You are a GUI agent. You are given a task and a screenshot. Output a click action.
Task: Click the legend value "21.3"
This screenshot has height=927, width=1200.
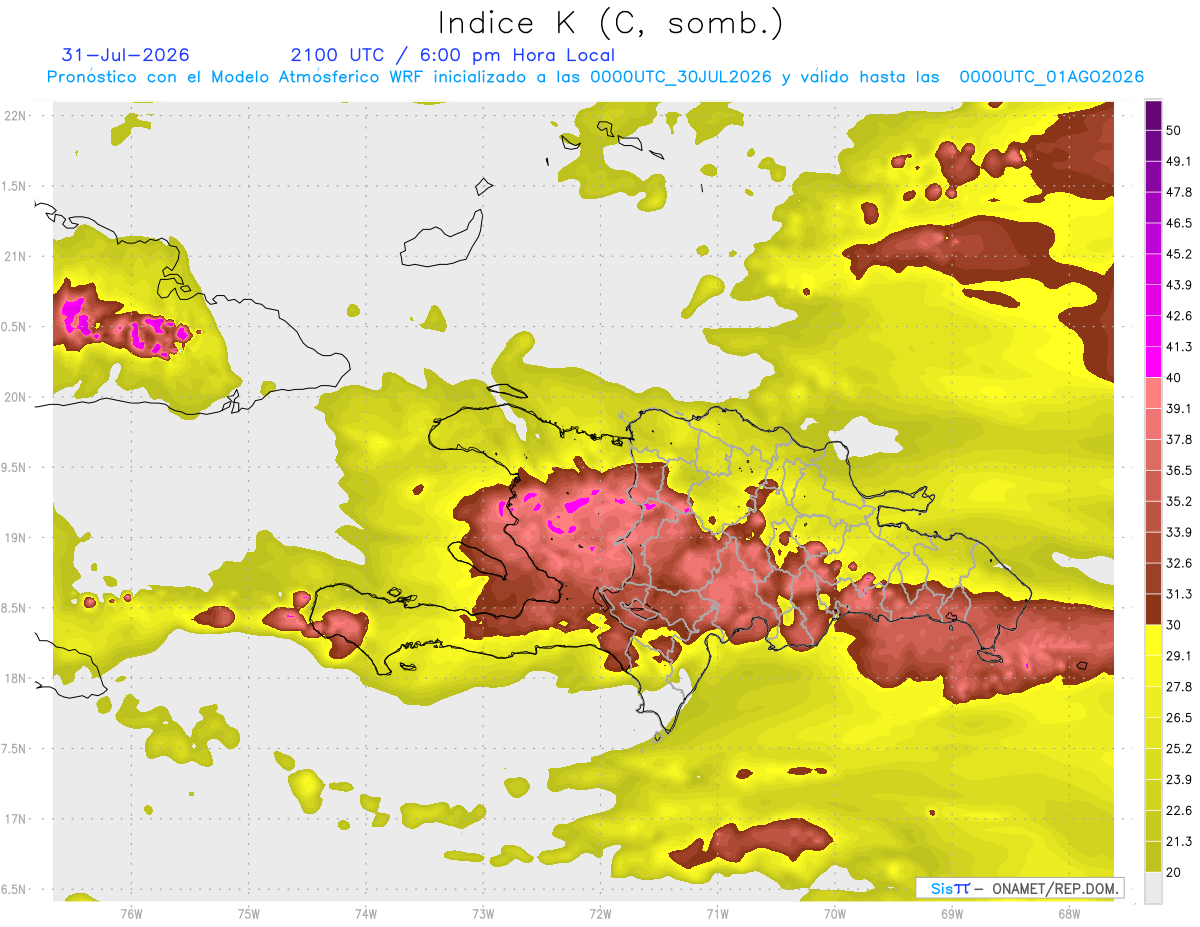pyautogui.click(x=1179, y=842)
